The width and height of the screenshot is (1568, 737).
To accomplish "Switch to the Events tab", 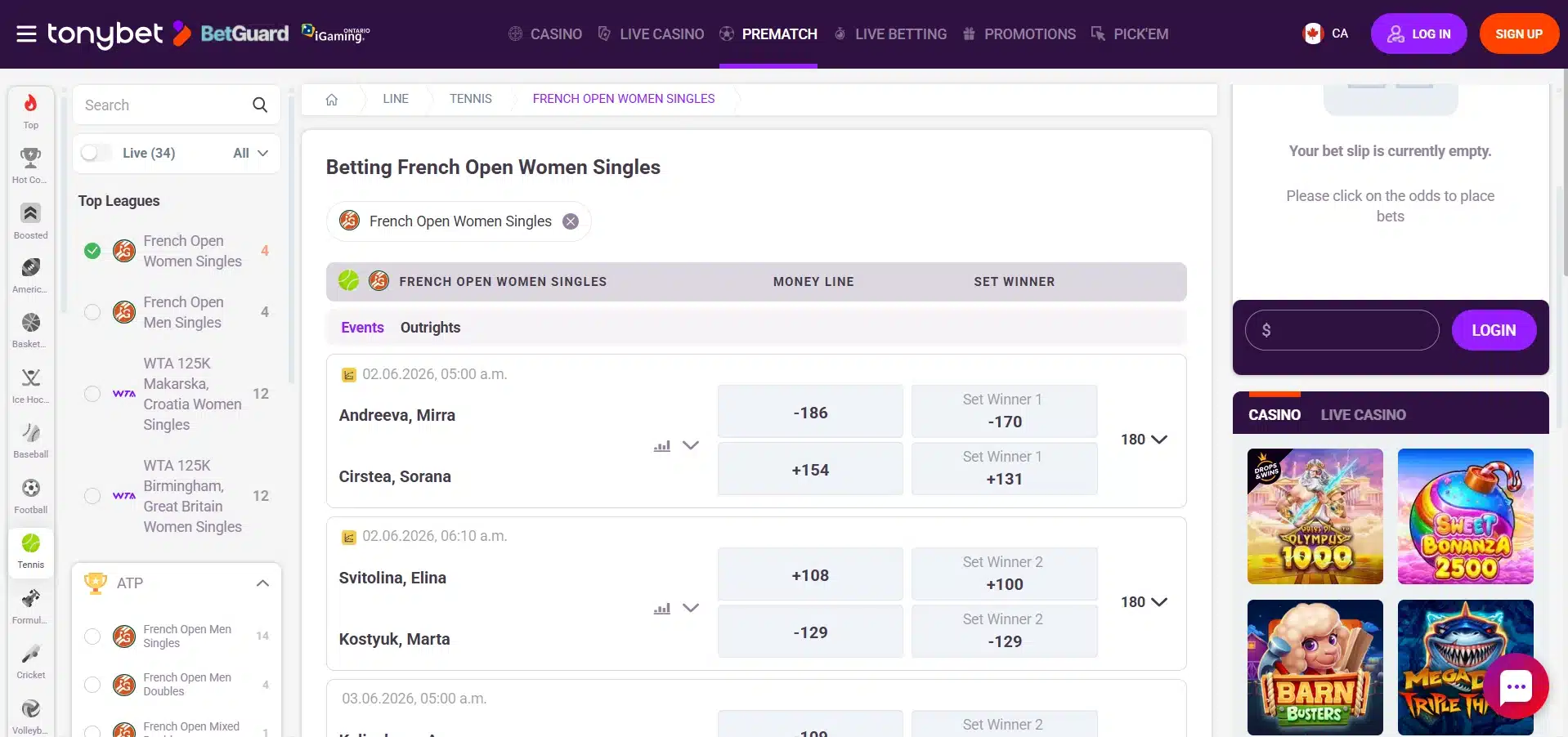I will pyautogui.click(x=362, y=328).
